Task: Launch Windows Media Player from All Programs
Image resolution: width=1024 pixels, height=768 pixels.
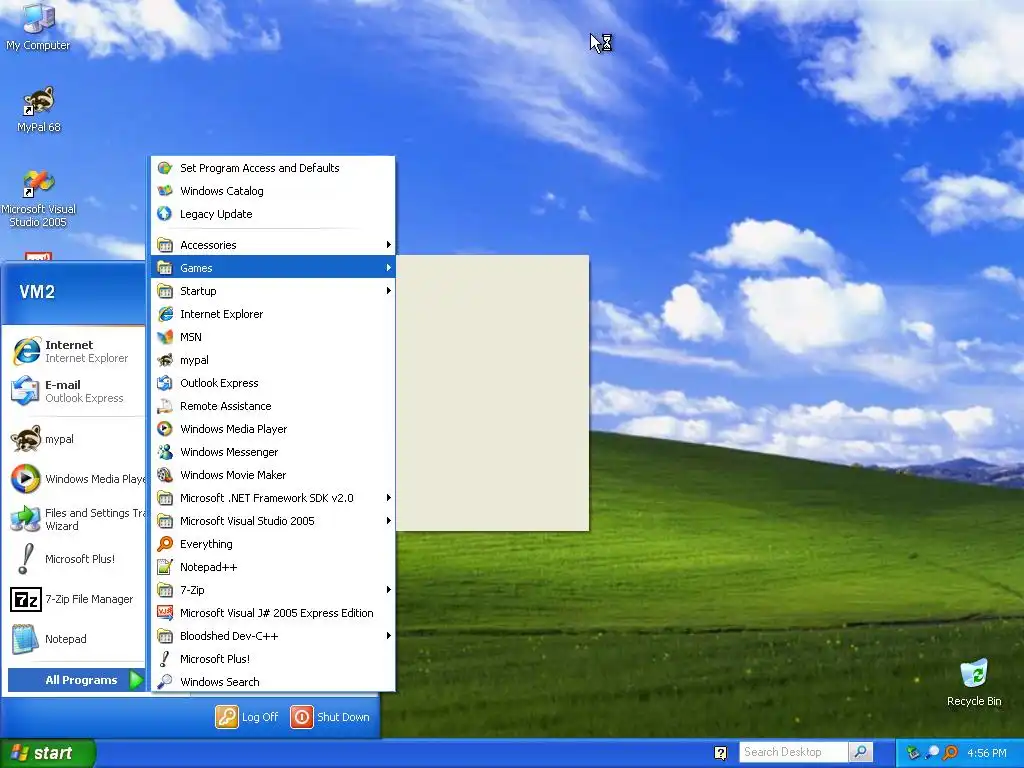Action: 273,429
